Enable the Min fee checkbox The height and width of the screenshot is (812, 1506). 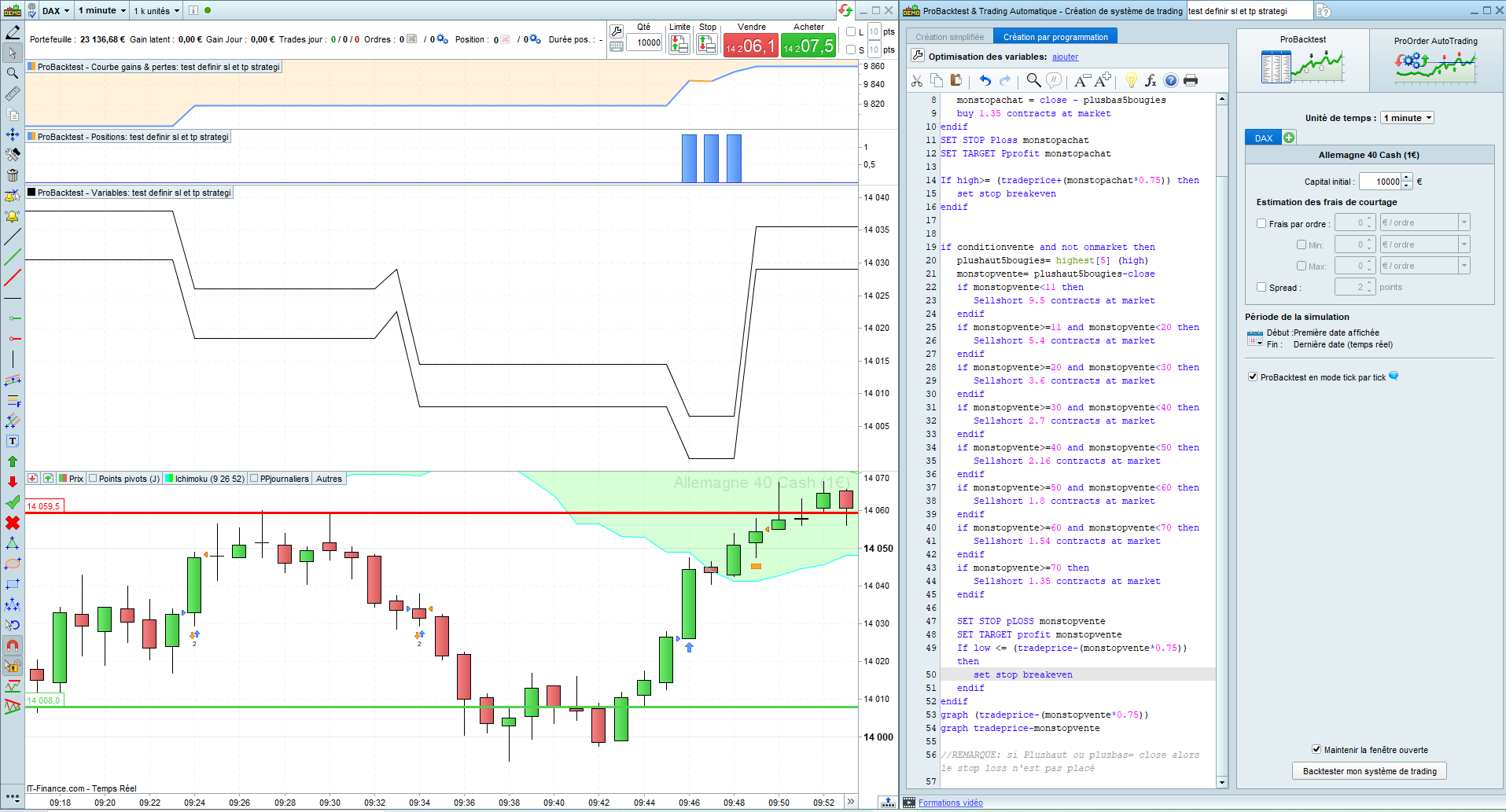[x=1302, y=244]
